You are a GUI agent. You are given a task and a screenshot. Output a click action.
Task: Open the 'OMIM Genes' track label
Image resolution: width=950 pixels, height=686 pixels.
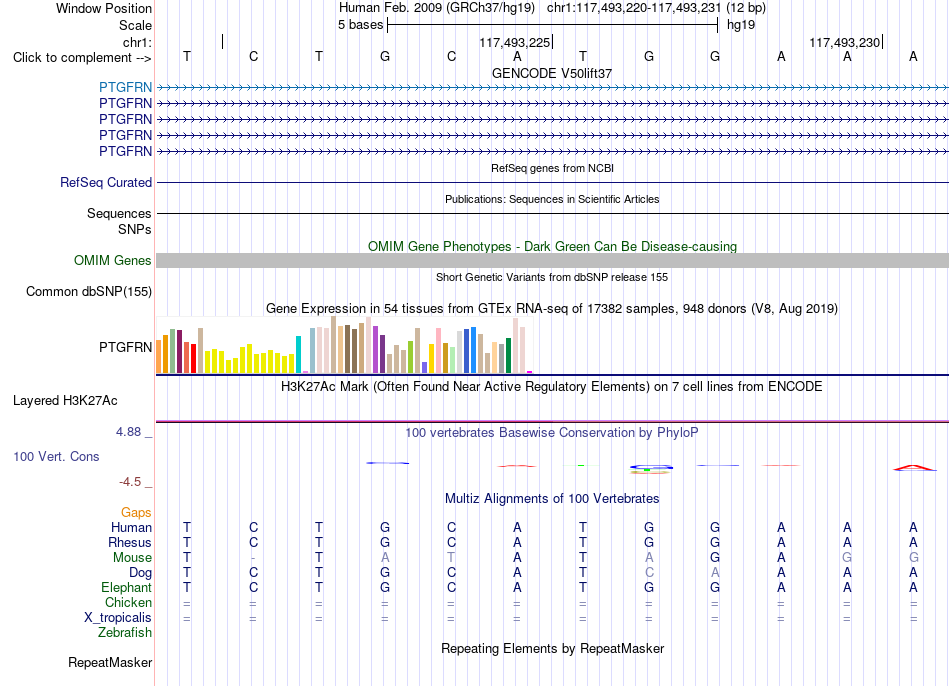[113, 261]
